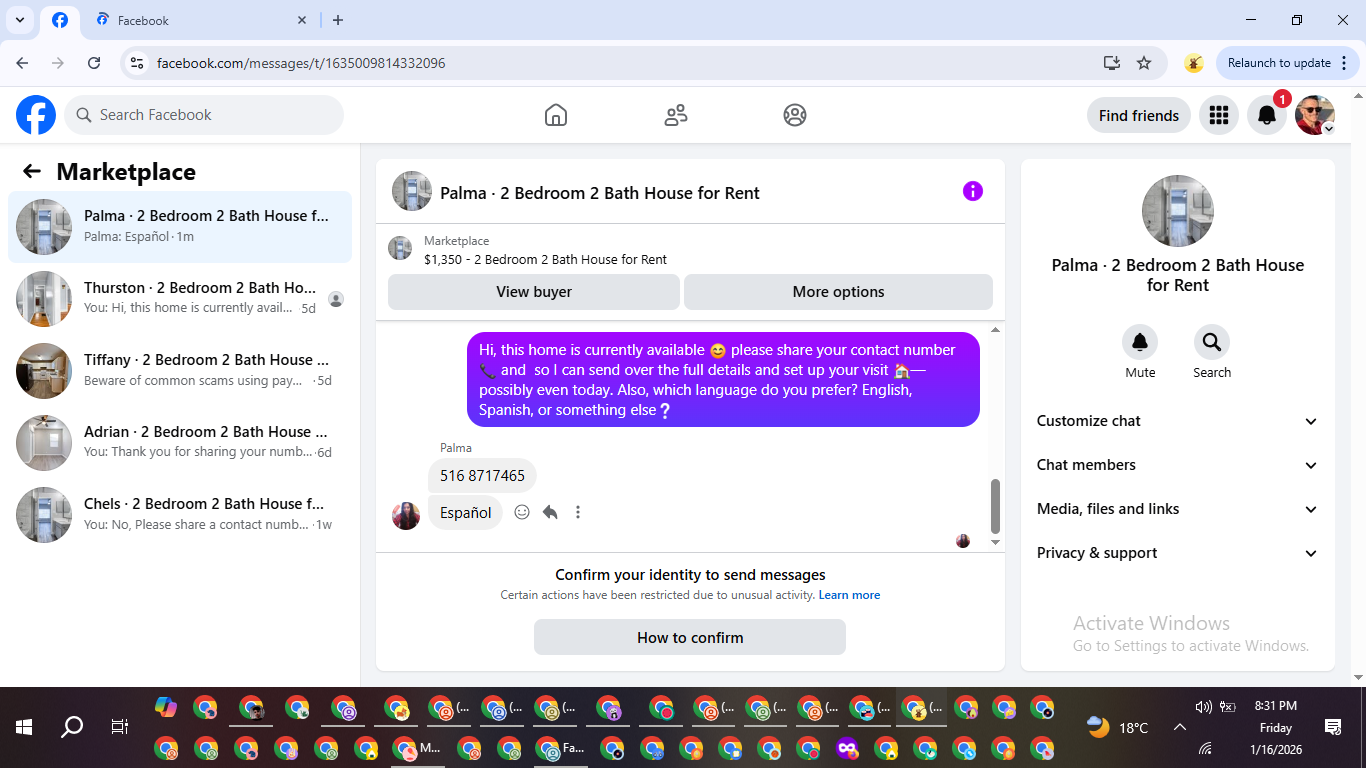
Task: Mute this conversation with bell icon
Action: [1140, 343]
